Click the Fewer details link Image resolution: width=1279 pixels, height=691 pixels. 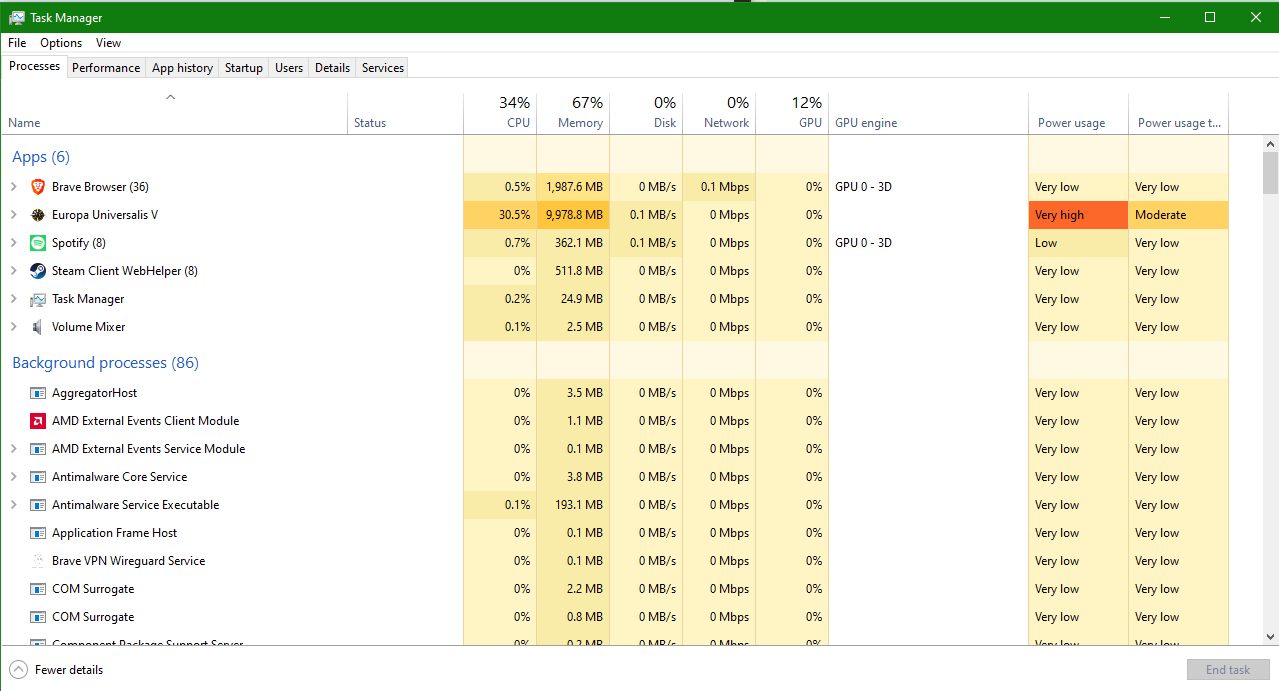coord(69,670)
